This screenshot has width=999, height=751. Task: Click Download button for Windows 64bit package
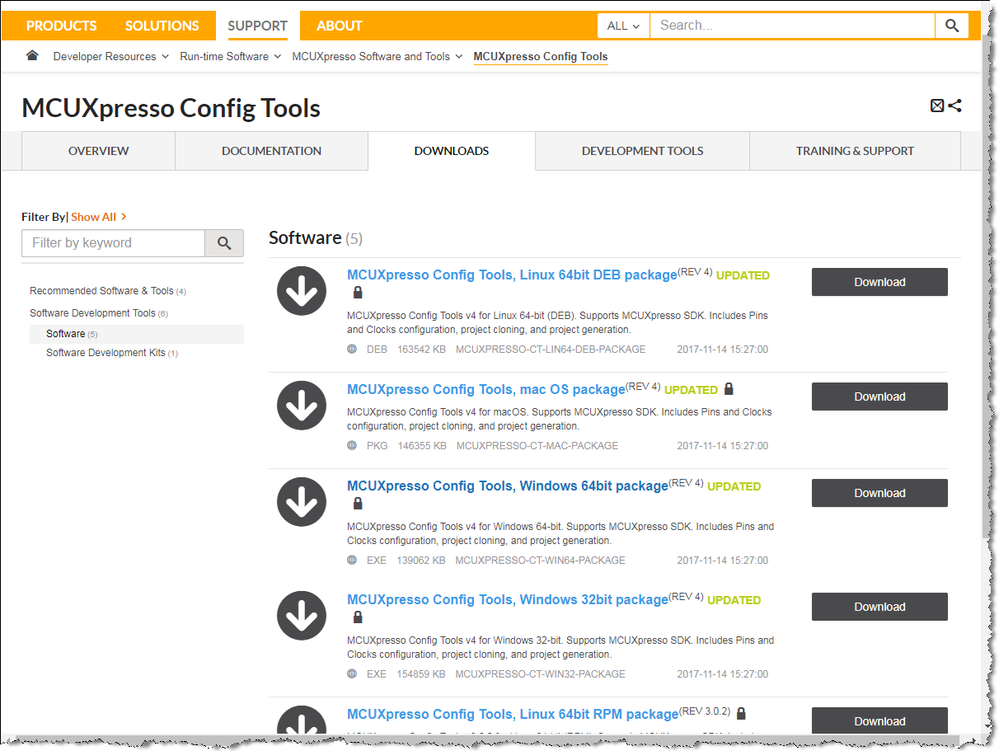coord(879,493)
